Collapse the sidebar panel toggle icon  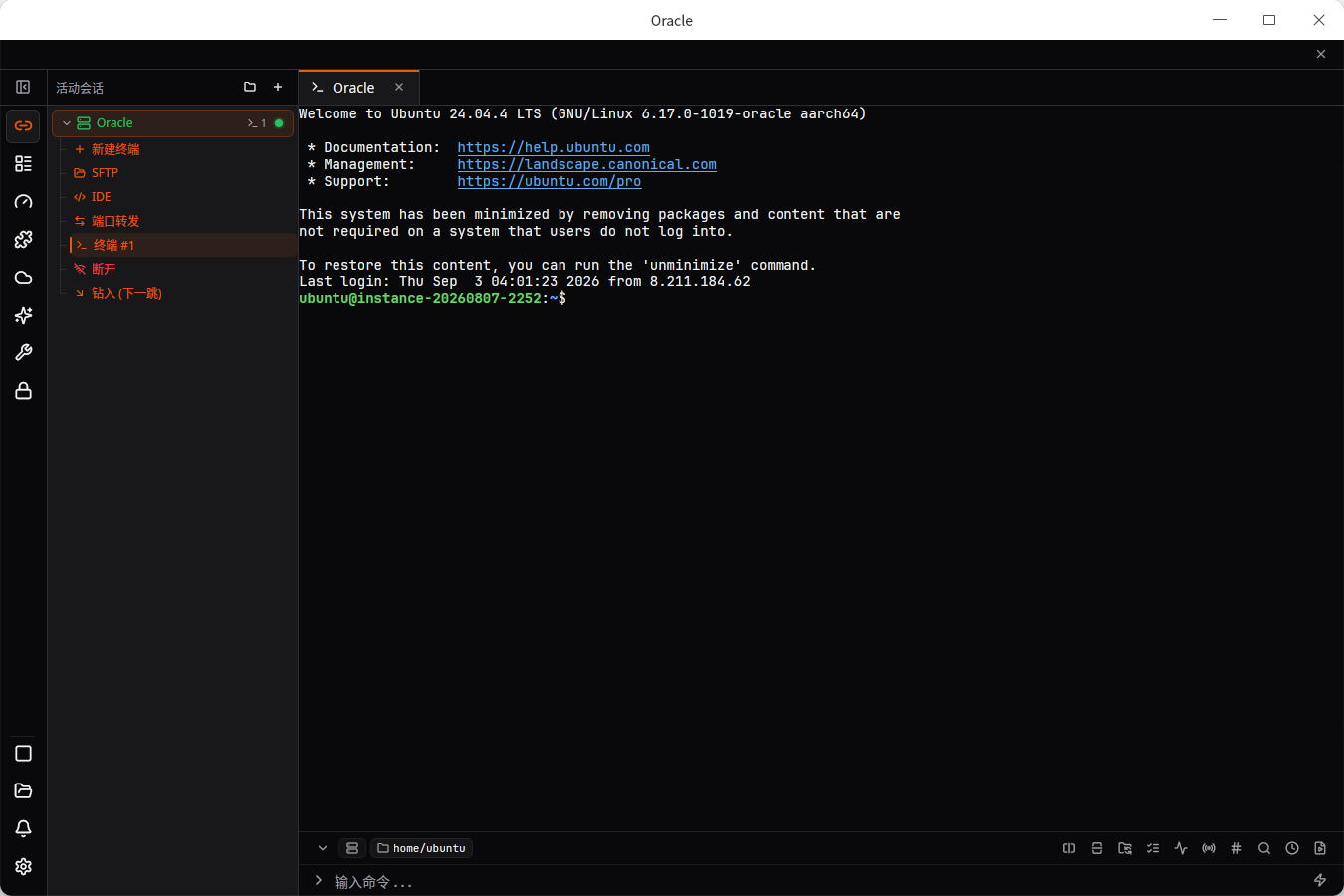pos(23,87)
